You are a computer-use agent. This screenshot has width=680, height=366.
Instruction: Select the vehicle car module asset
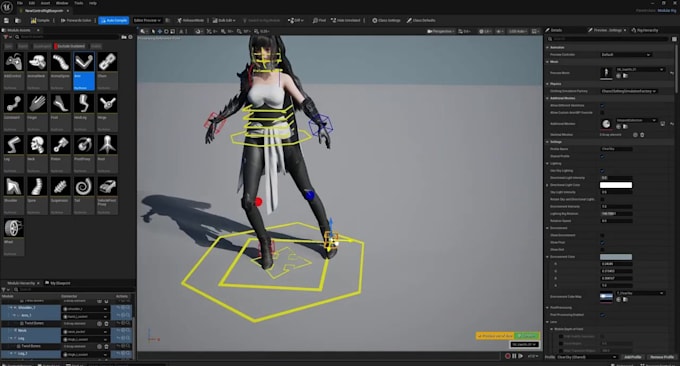point(107,196)
